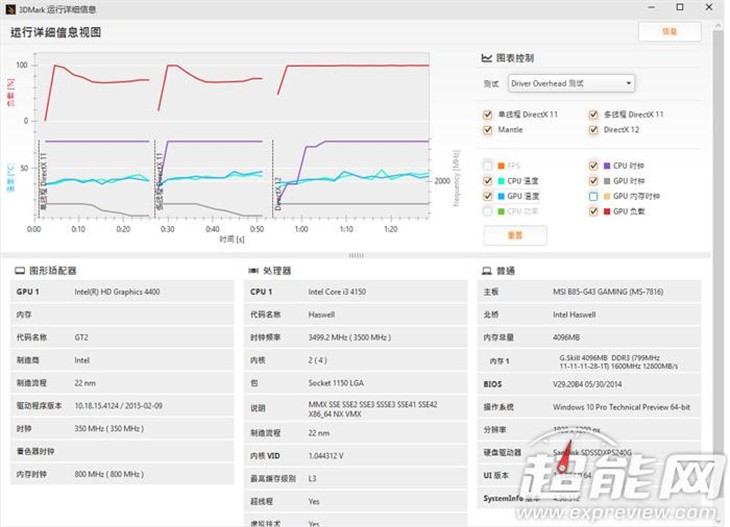
Task: Click the gray GPU 时钟 color swatch
Action: (x=607, y=181)
